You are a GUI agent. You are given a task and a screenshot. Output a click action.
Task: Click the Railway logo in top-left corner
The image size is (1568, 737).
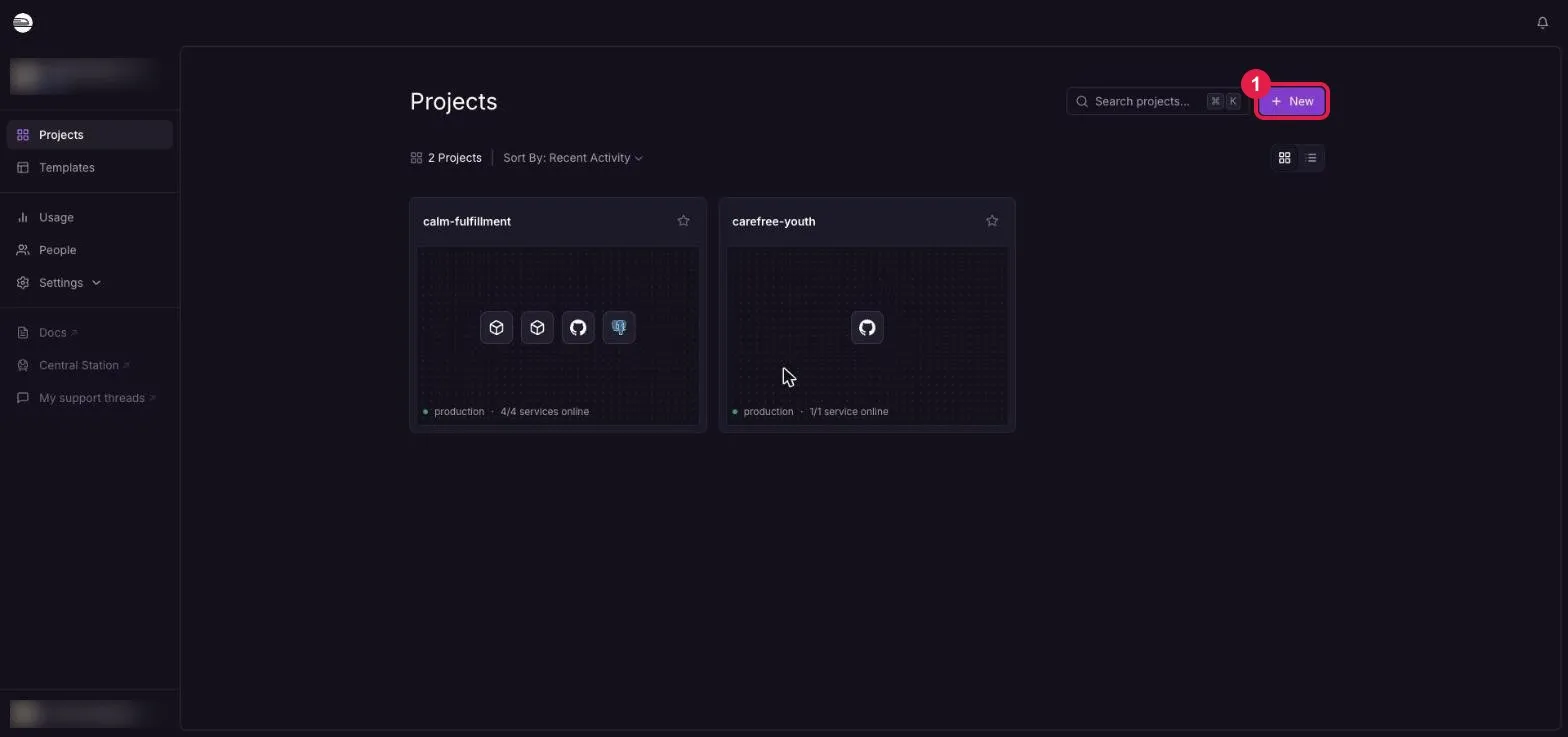click(22, 22)
